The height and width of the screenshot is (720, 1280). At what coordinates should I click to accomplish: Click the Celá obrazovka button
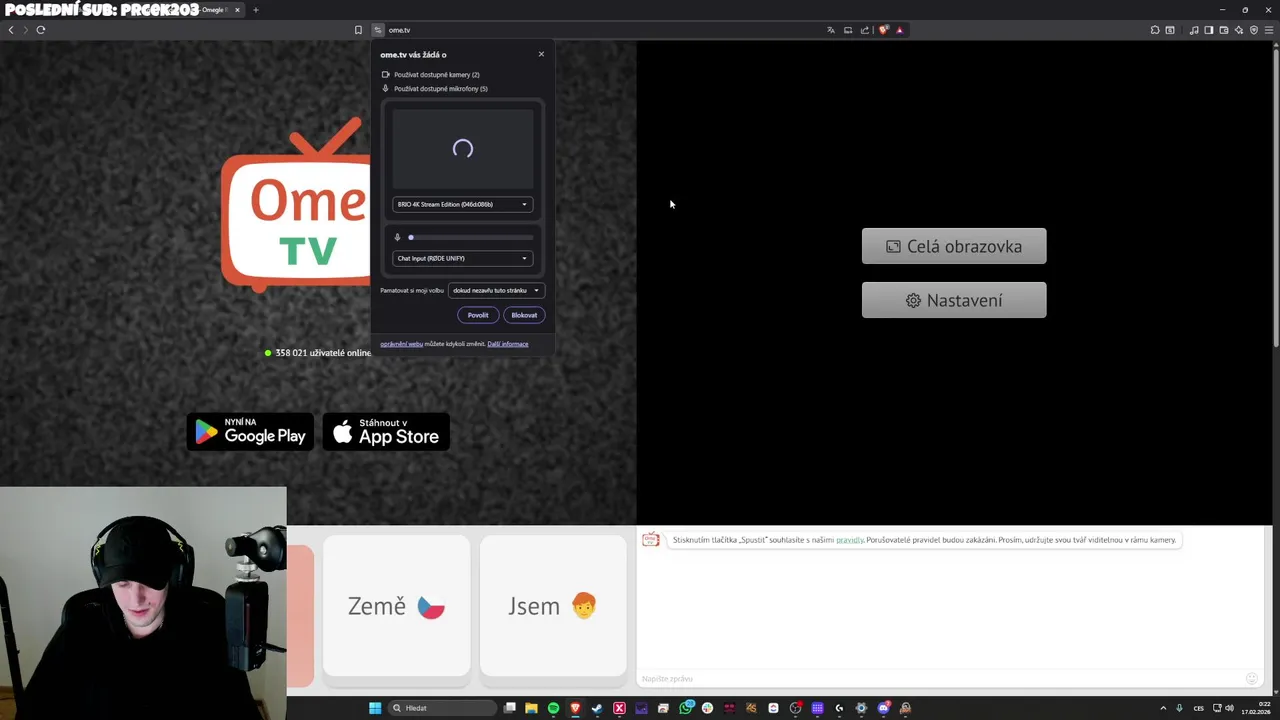(954, 246)
